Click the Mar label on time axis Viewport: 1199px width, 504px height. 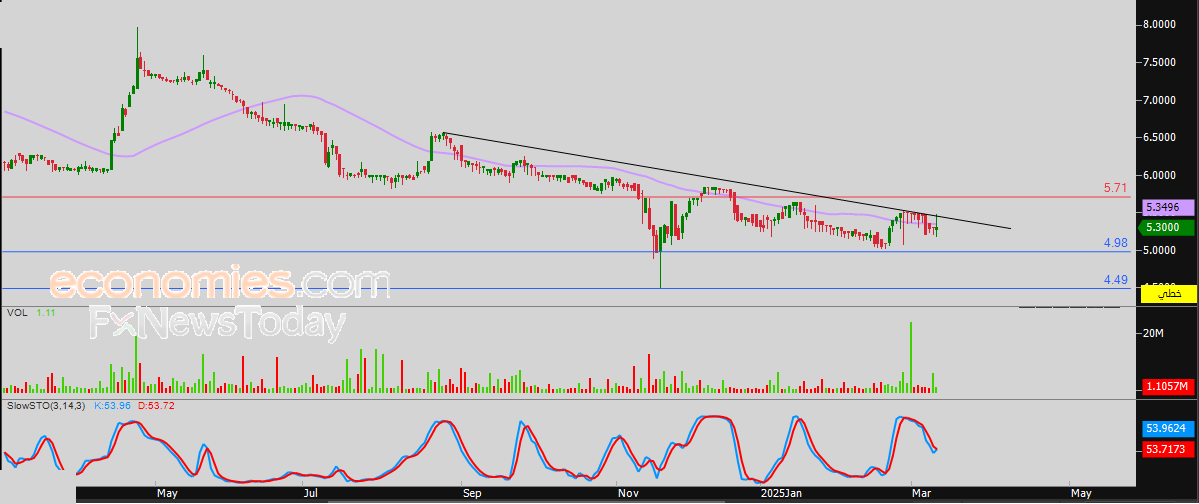(x=922, y=494)
